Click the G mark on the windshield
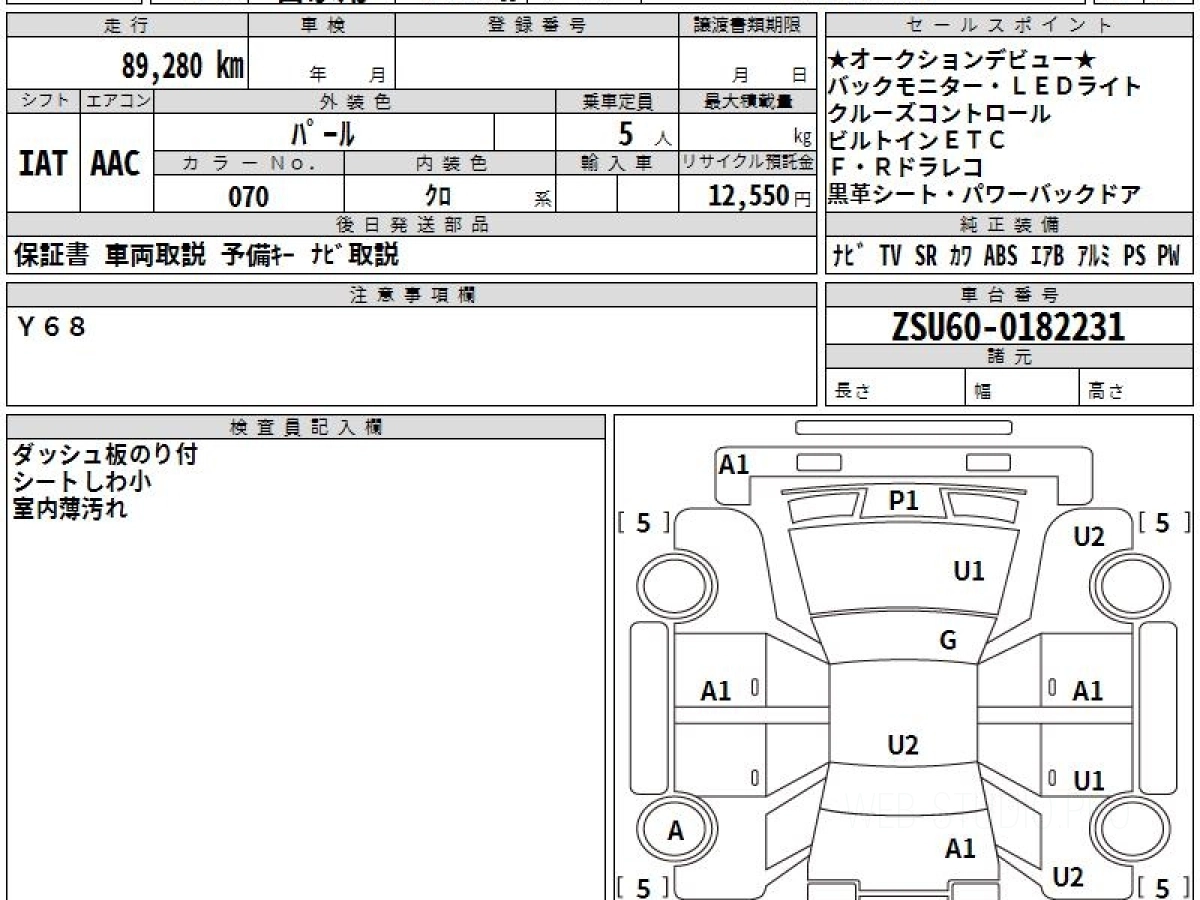The height and width of the screenshot is (900, 1200). click(948, 641)
